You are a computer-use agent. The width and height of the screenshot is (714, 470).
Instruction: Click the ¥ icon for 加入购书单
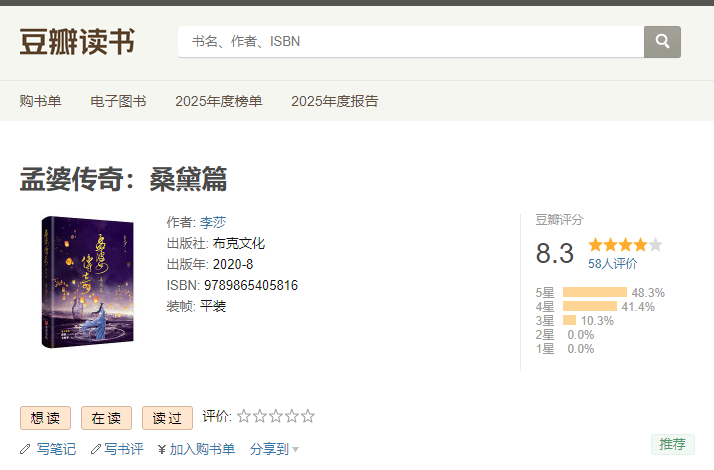(x=162, y=449)
